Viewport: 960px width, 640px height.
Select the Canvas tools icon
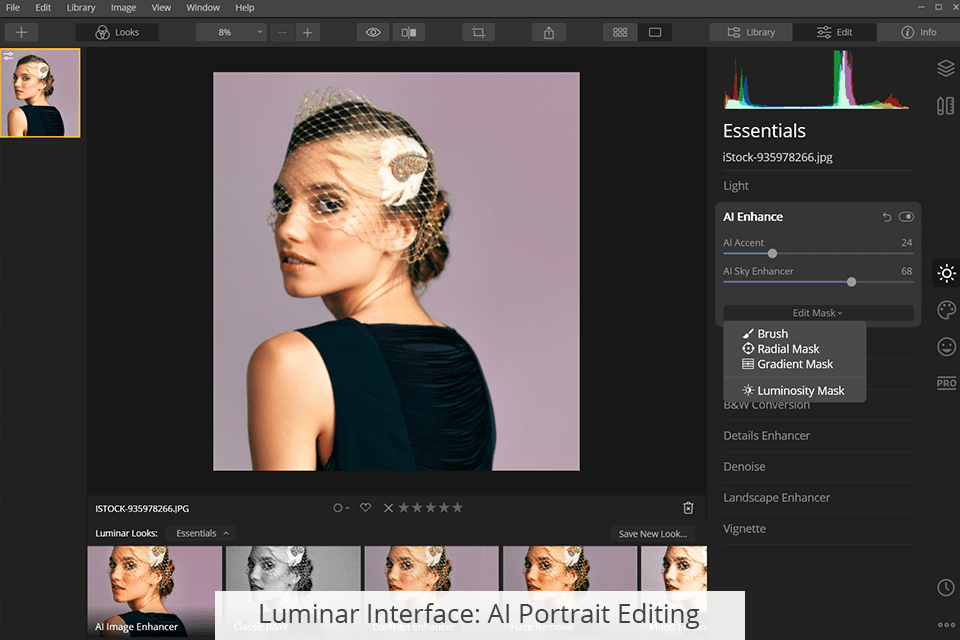point(945,106)
